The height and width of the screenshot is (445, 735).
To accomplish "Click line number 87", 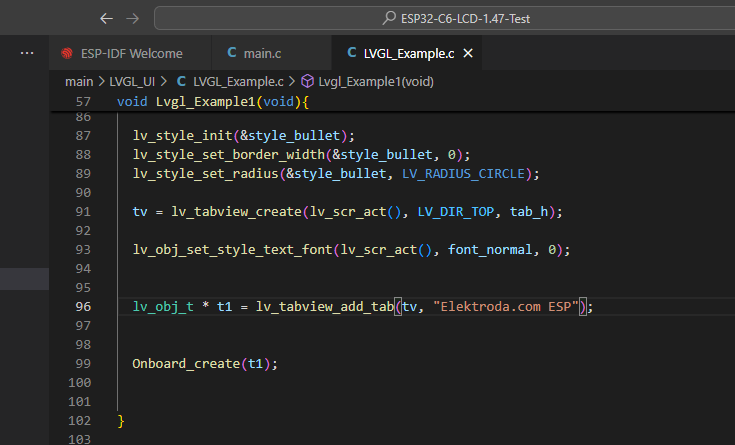I will [83, 136].
